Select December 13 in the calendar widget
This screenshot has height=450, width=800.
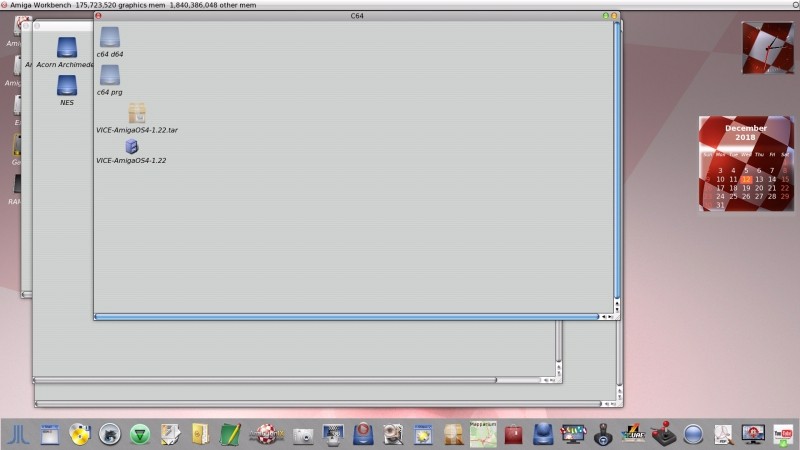[x=759, y=179]
